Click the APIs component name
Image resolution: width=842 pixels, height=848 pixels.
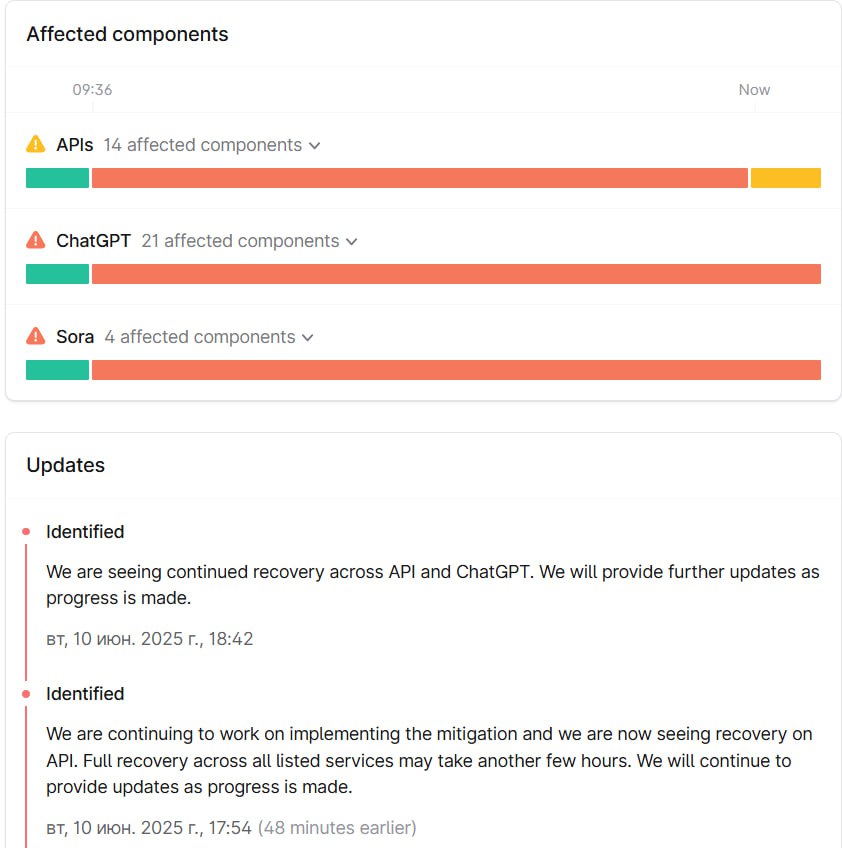(75, 145)
